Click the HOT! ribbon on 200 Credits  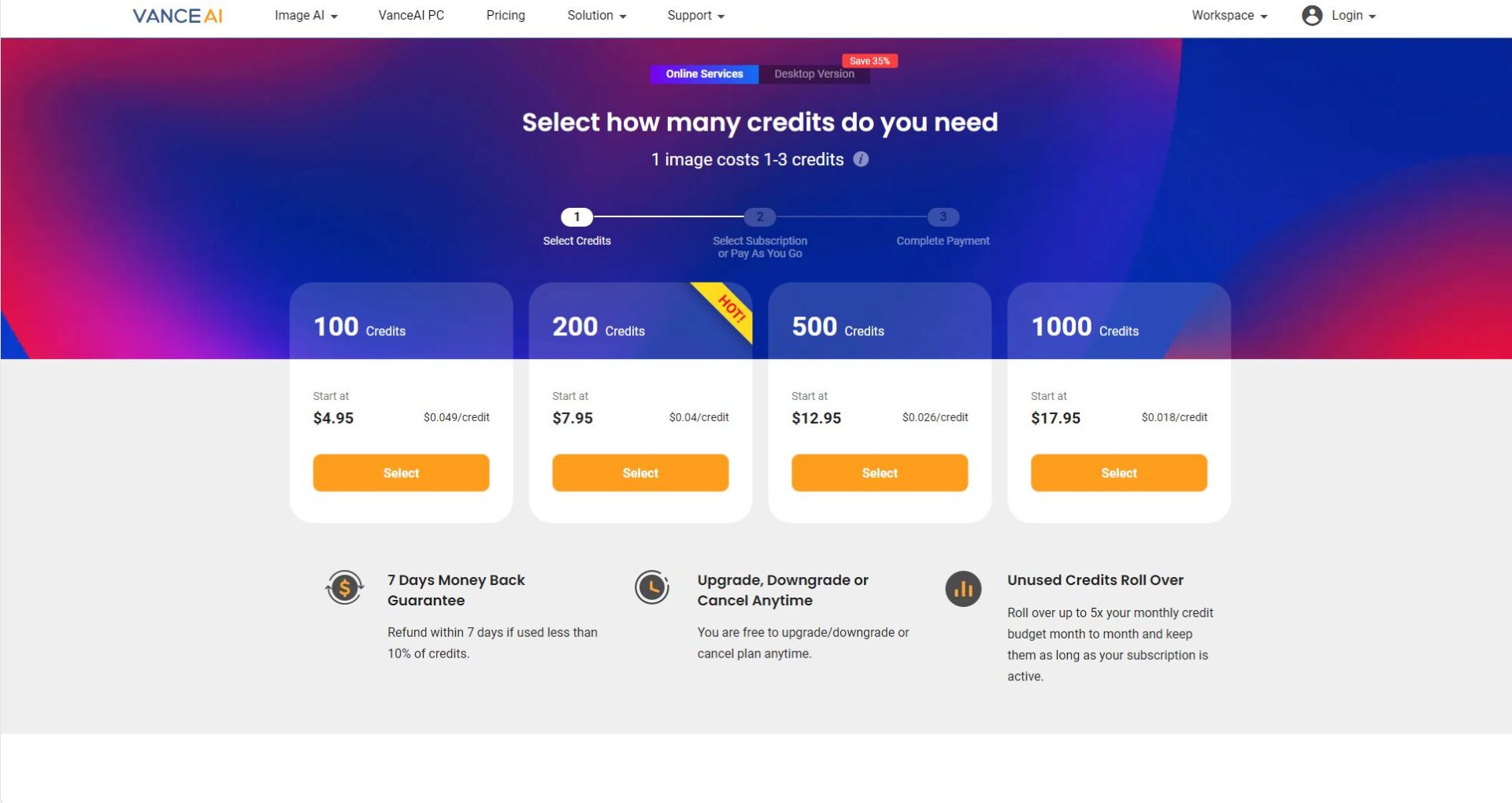point(732,309)
